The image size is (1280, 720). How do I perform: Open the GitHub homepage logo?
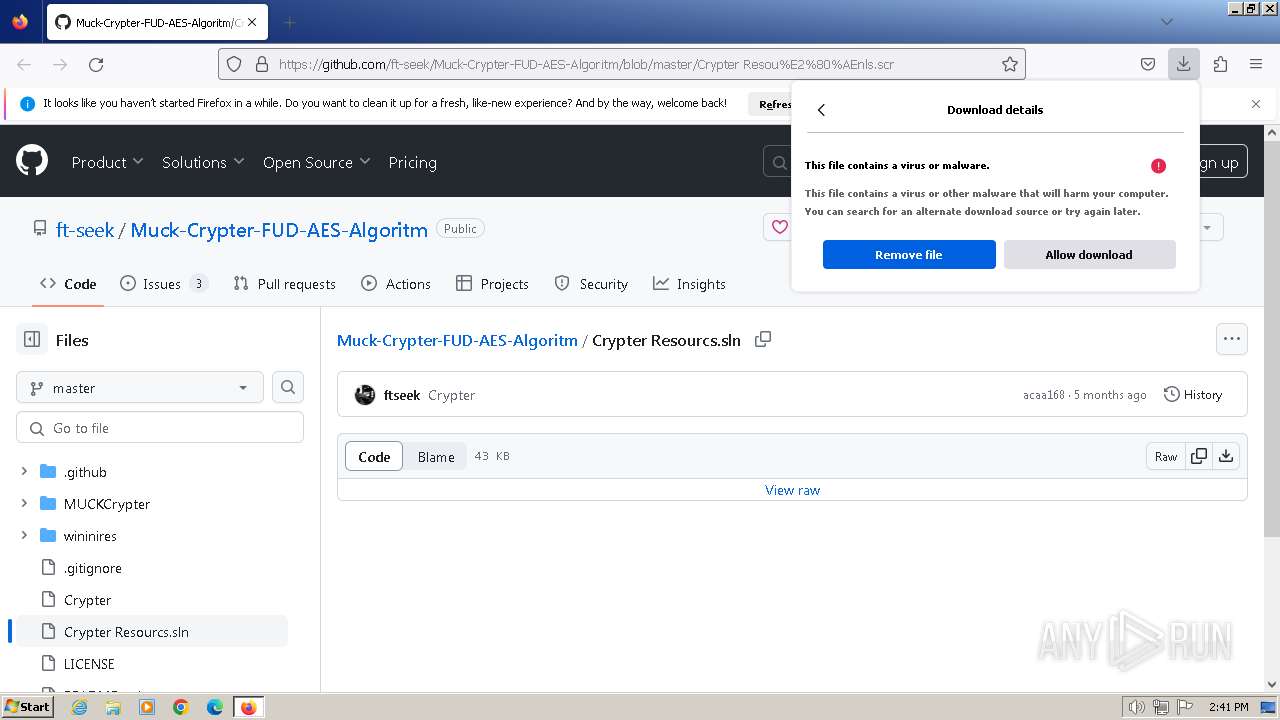(x=32, y=160)
